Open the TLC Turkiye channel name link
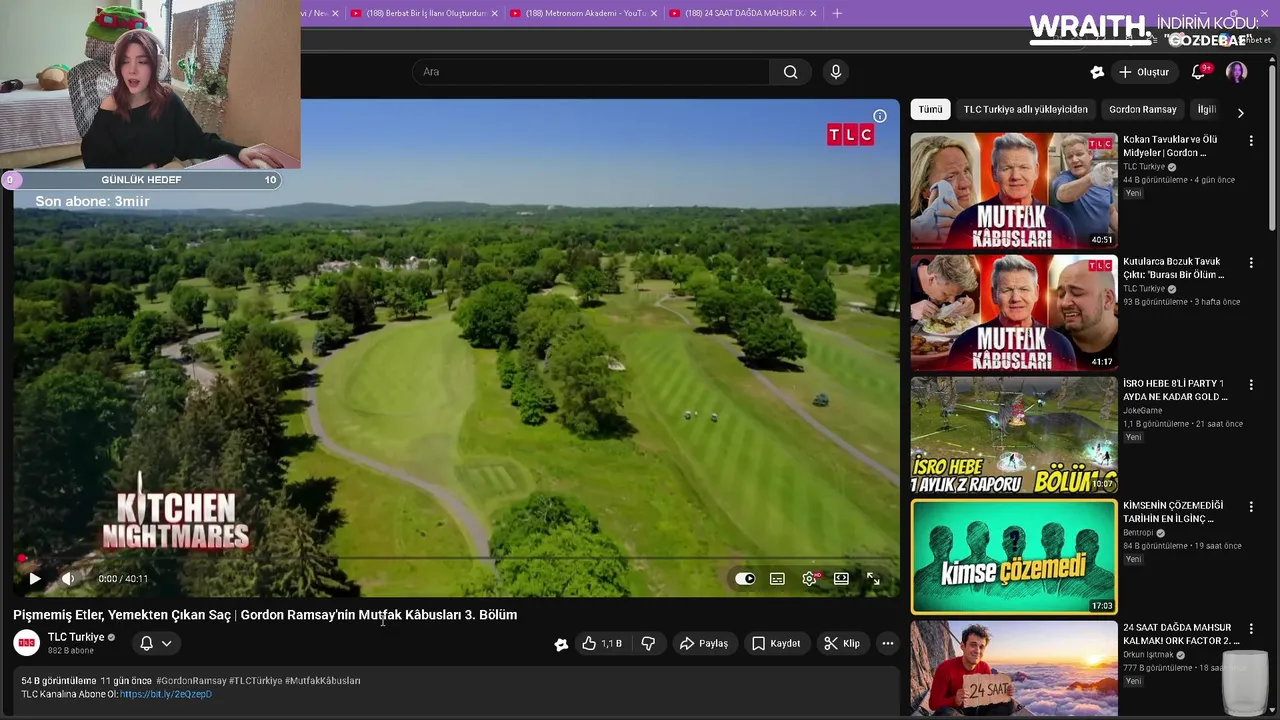This screenshot has width=1280, height=720. [76, 637]
